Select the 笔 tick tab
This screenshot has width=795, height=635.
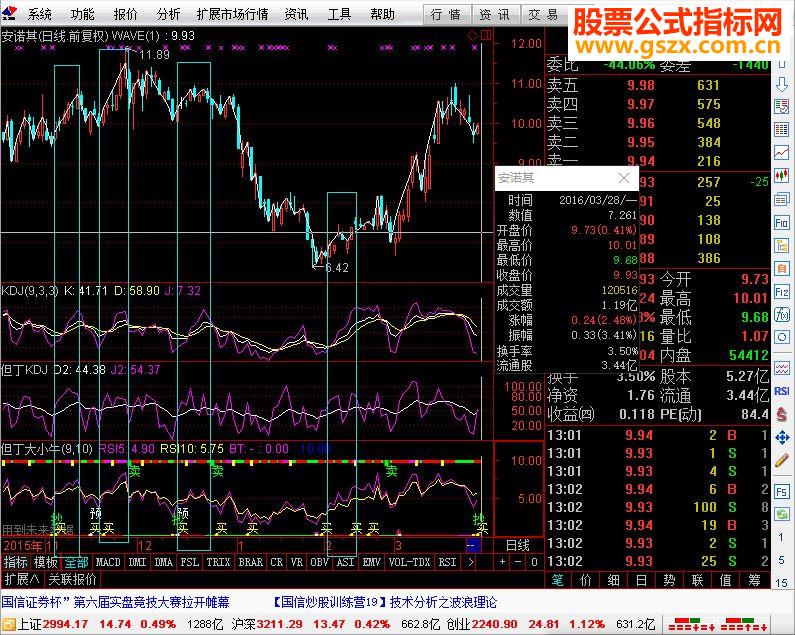pos(558,580)
